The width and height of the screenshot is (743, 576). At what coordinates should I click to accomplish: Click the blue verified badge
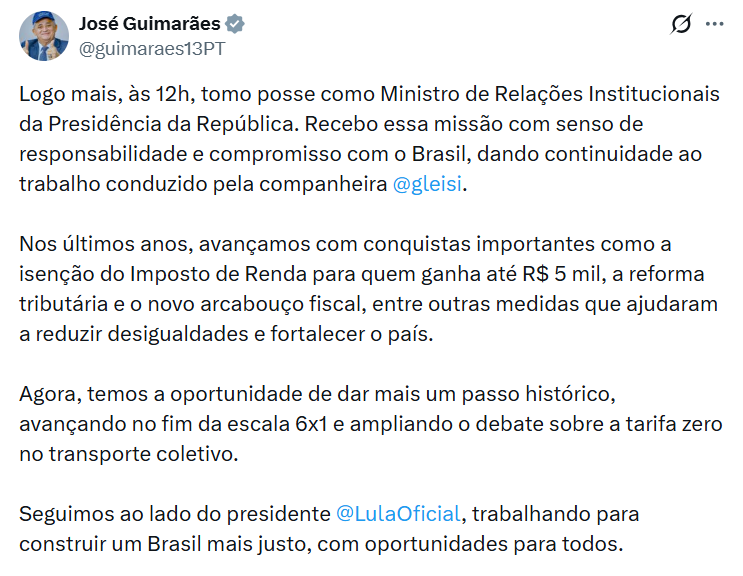pyautogui.click(x=236, y=24)
